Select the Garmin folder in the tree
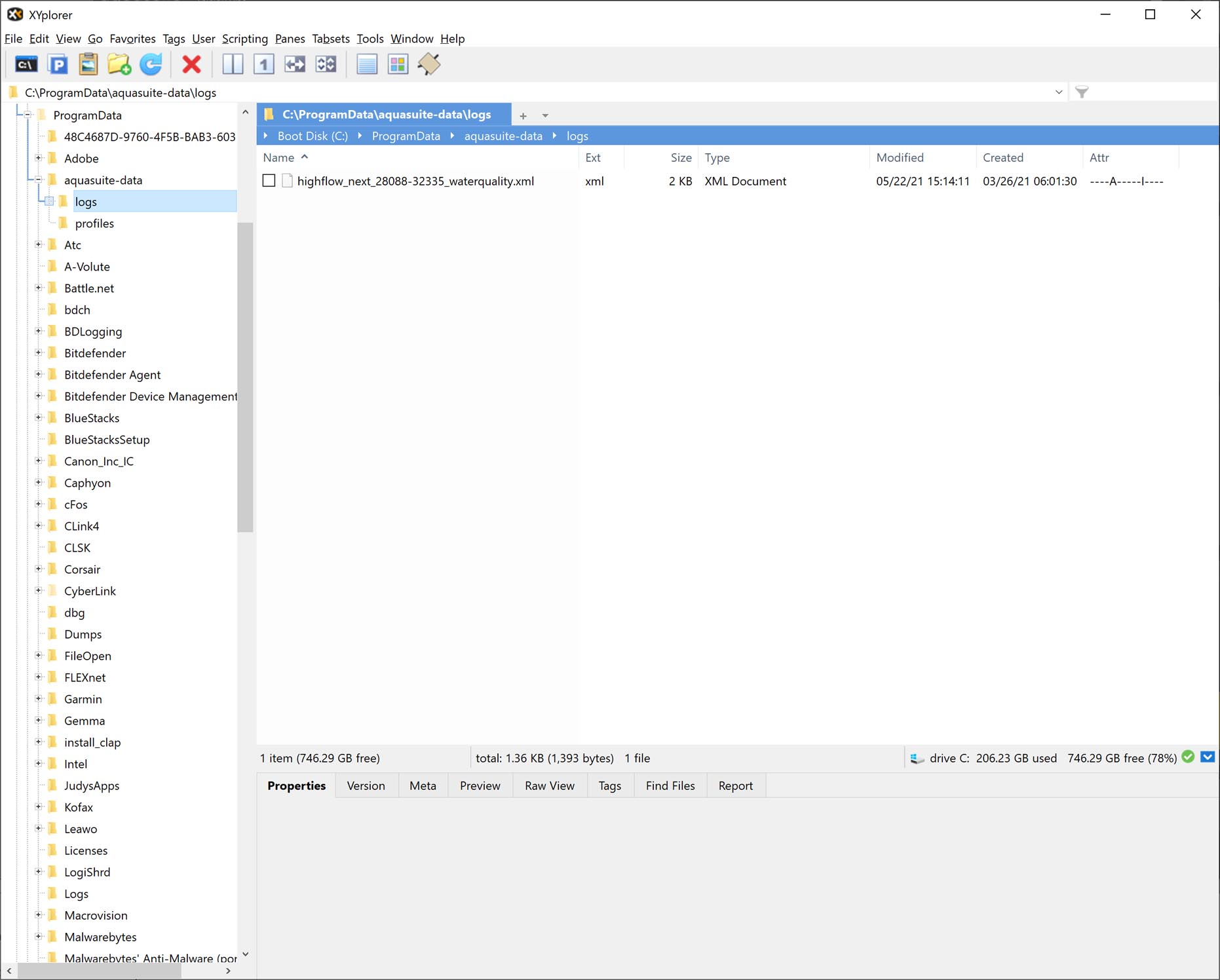Image resolution: width=1220 pixels, height=980 pixels. [83, 699]
